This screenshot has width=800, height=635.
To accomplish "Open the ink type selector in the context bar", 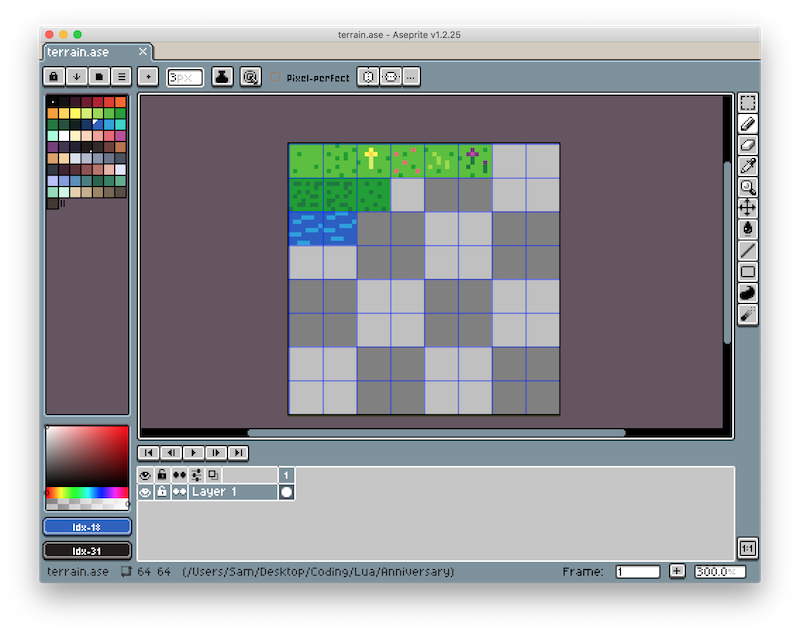I will coord(222,77).
